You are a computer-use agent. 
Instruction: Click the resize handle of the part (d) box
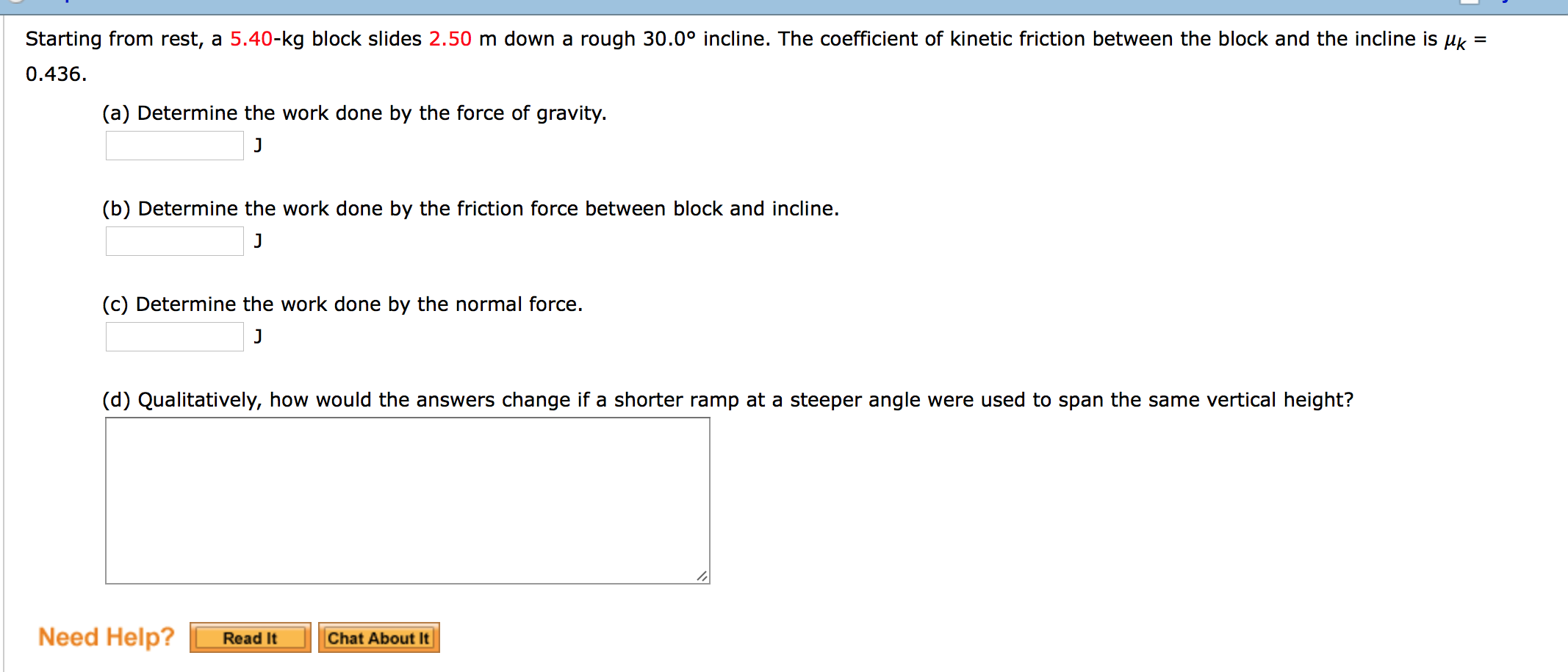(x=702, y=576)
